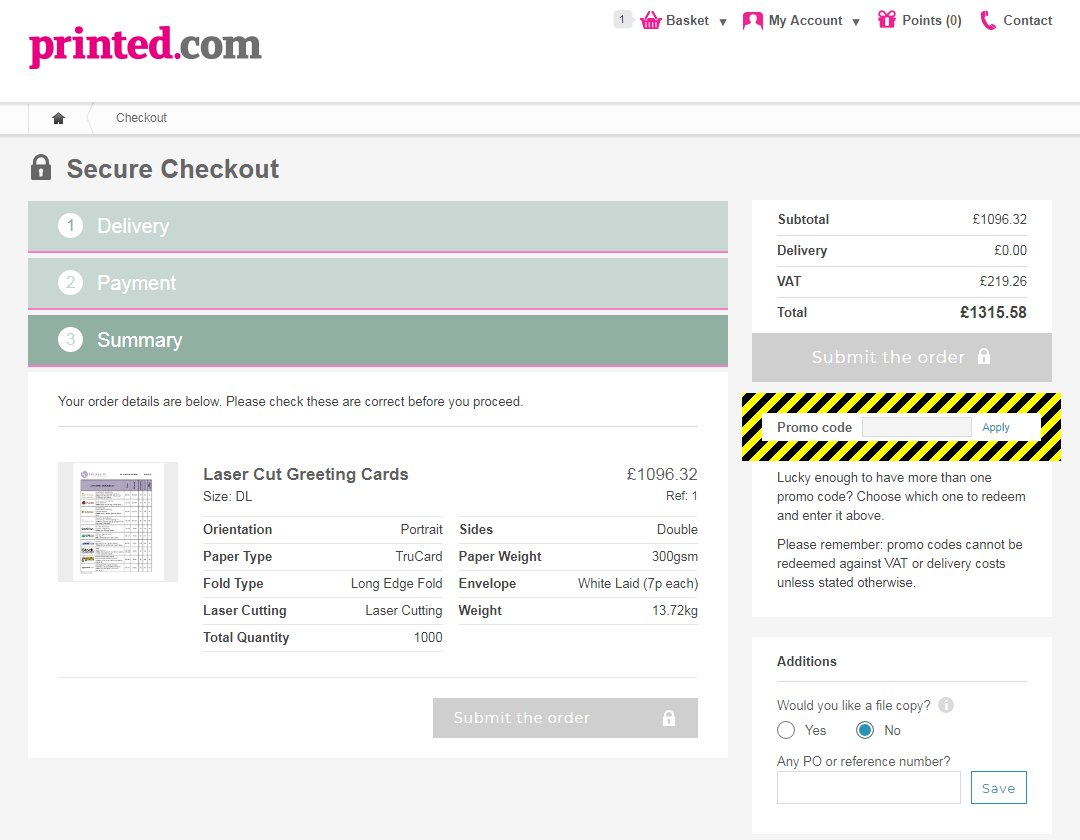Image resolution: width=1080 pixels, height=840 pixels.
Task: Expand the My Account dropdown arrow
Action: click(x=856, y=22)
